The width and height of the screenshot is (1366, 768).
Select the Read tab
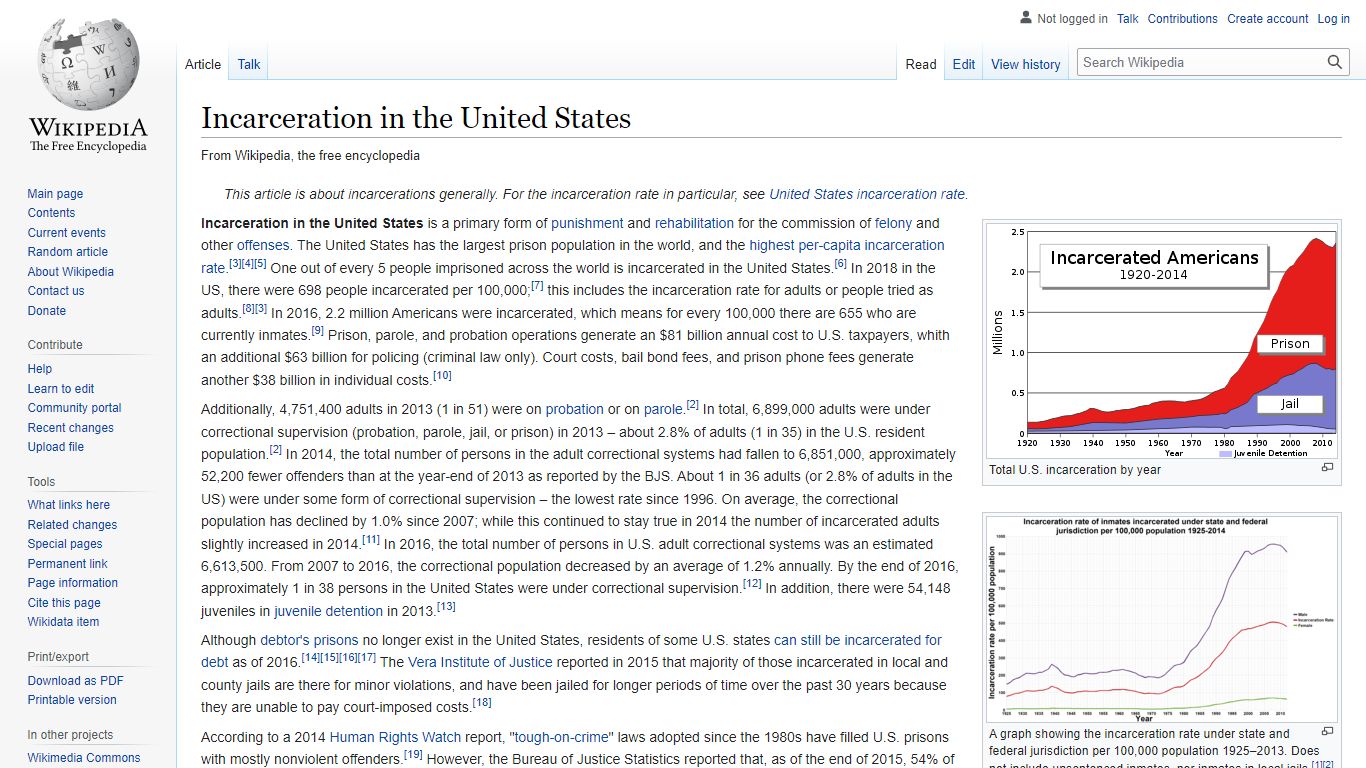pyautogui.click(x=921, y=64)
